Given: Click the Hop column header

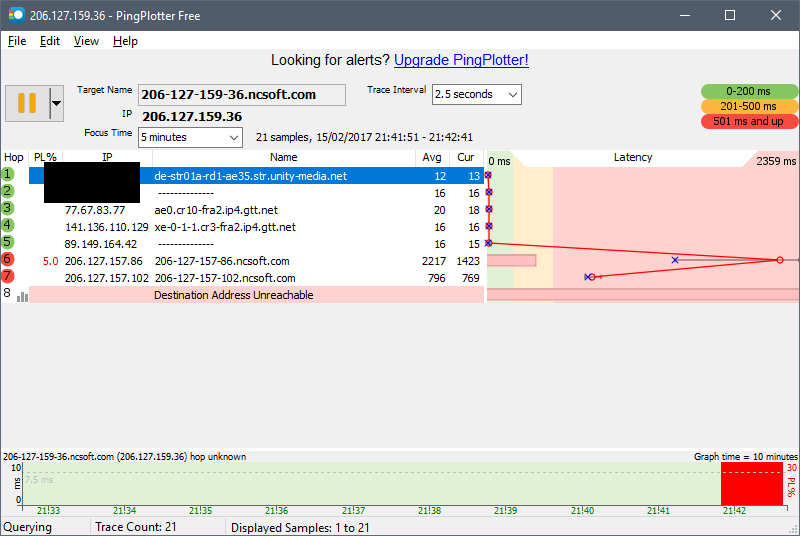Looking at the screenshot, I should [x=14, y=157].
